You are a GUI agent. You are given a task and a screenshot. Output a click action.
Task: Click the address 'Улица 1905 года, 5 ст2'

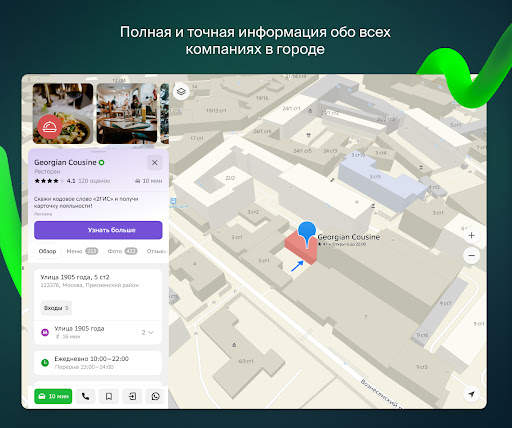coord(75,277)
